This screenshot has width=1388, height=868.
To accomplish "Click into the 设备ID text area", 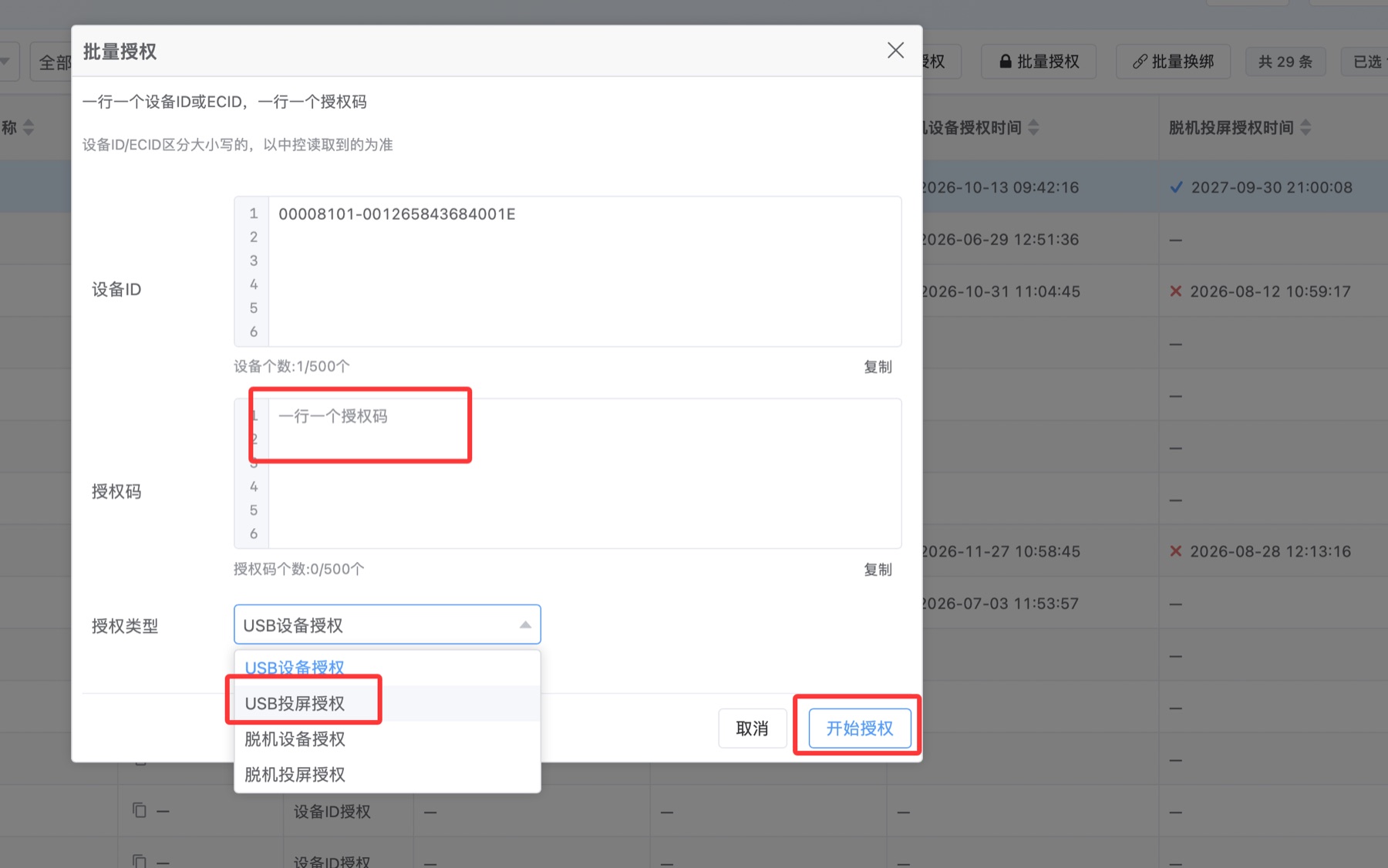I will tap(585, 271).
